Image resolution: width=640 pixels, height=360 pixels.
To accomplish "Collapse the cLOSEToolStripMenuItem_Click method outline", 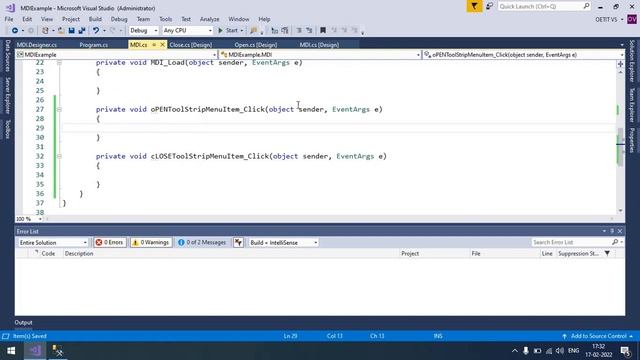I will tap(59, 156).
